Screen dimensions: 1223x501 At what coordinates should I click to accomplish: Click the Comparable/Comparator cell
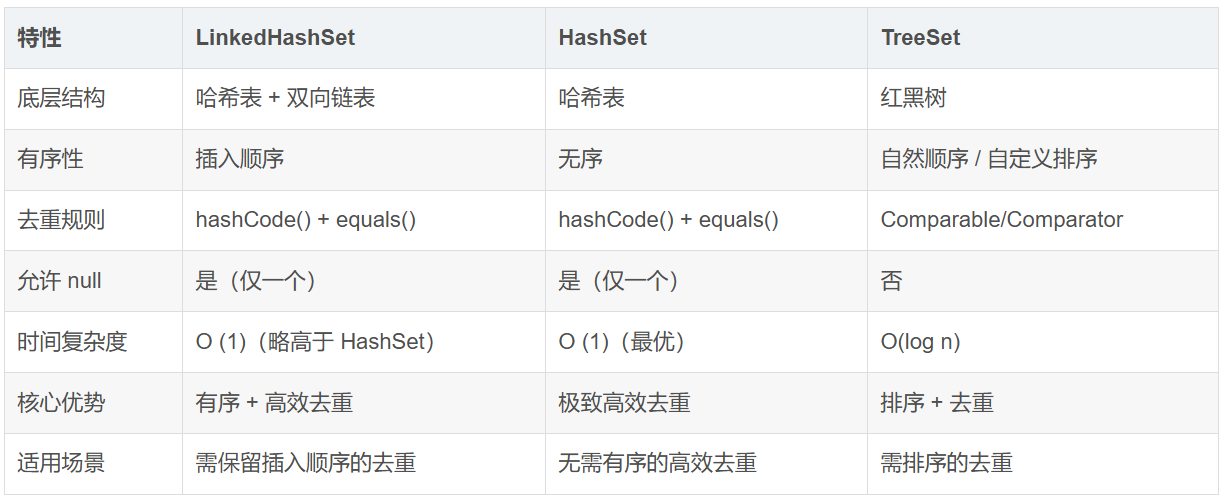(1001, 220)
